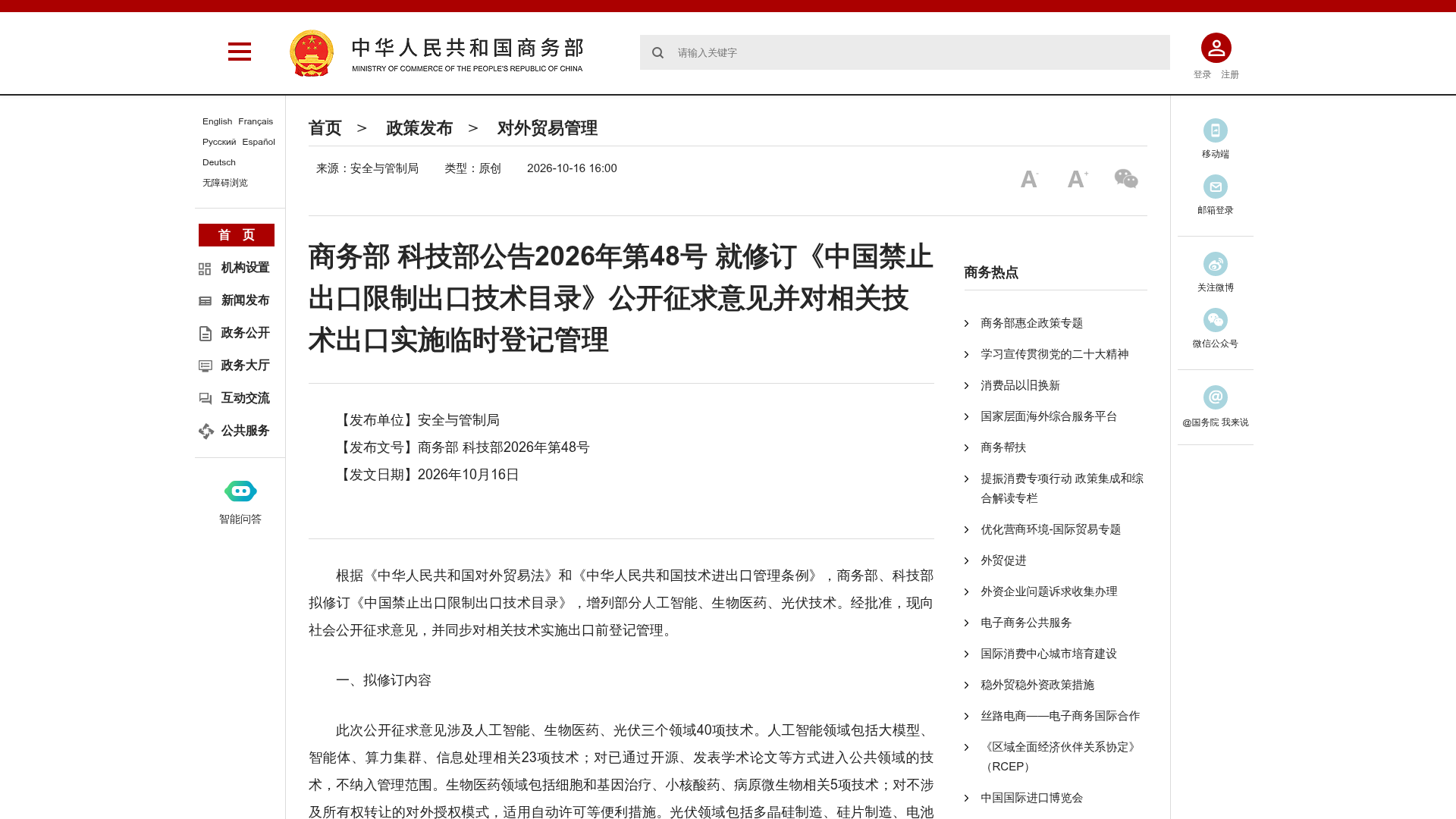Open 国家层面海外综合服务平台 link
The image size is (1456, 819).
[1049, 416]
